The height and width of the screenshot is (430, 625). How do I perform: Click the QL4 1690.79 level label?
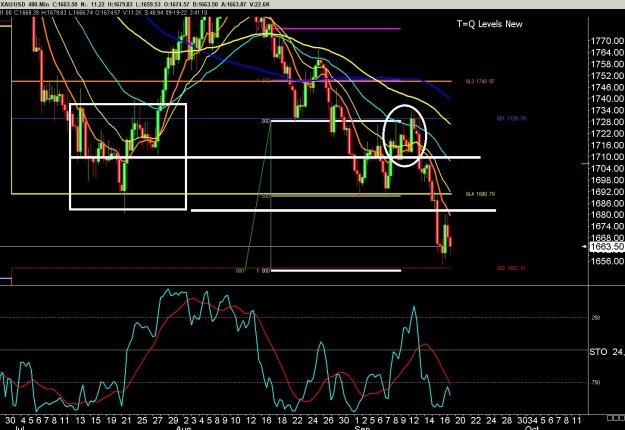pos(480,194)
